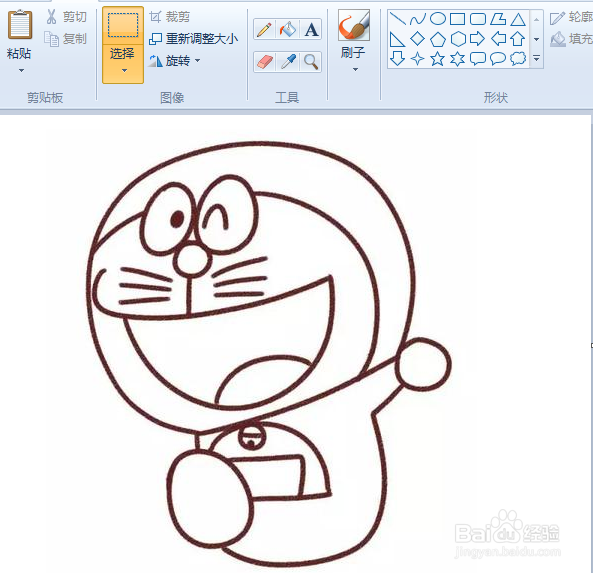Open Resize (重新调整大小) dialog
593x573 pixels.
[x=193, y=39]
